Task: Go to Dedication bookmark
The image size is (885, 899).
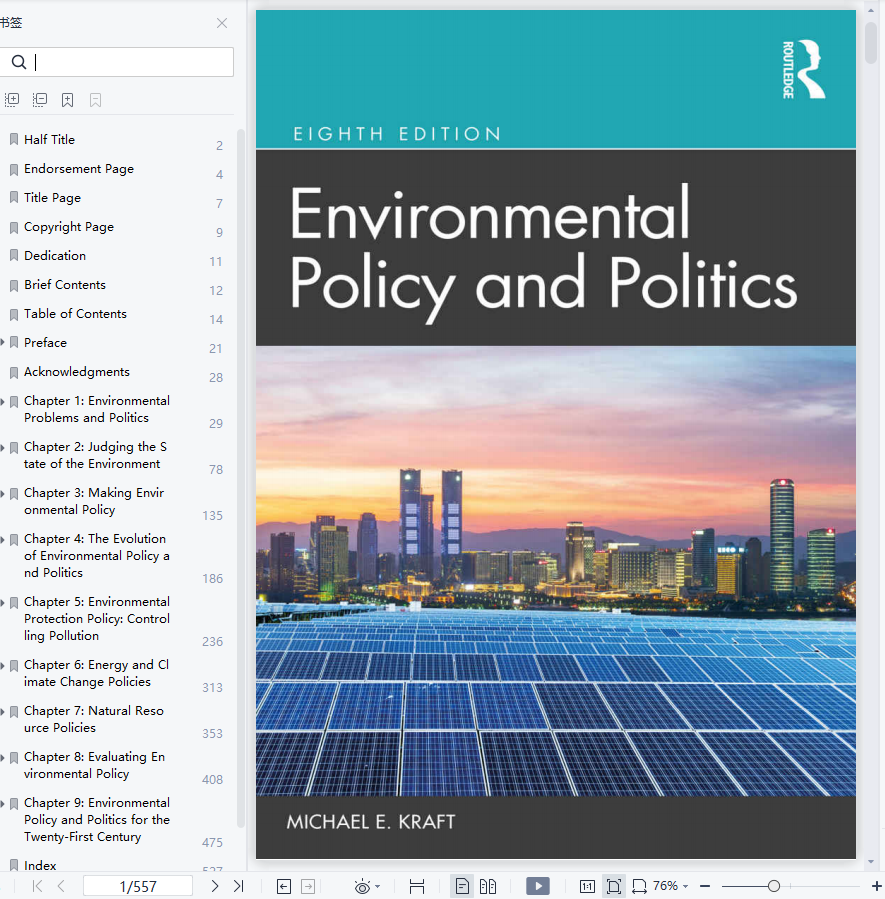Action: point(55,256)
